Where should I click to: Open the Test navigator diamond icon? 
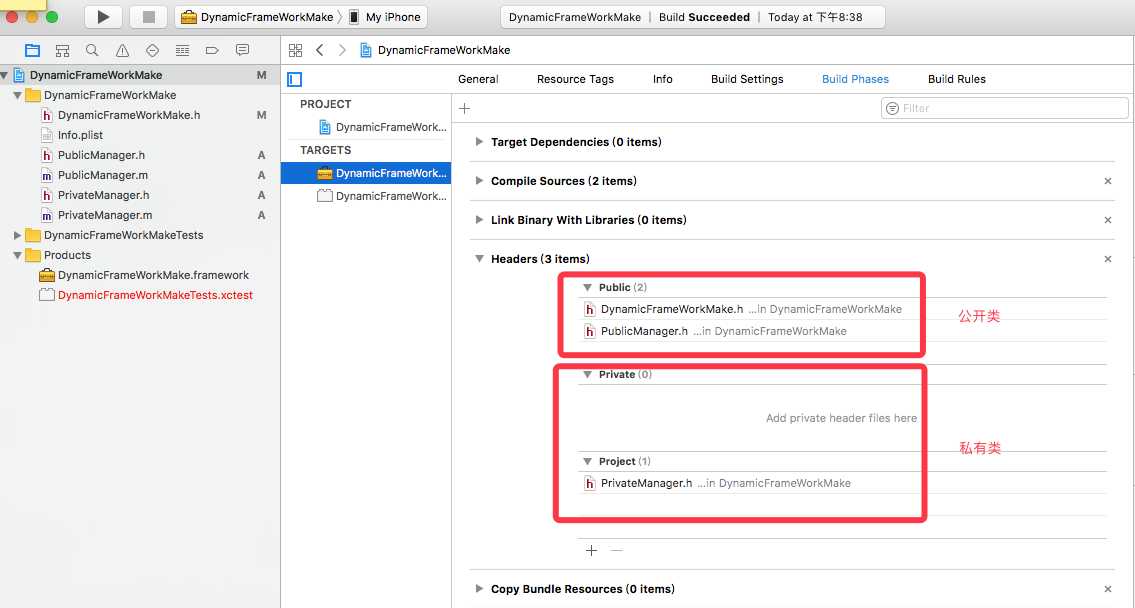[x=152, y=50]
